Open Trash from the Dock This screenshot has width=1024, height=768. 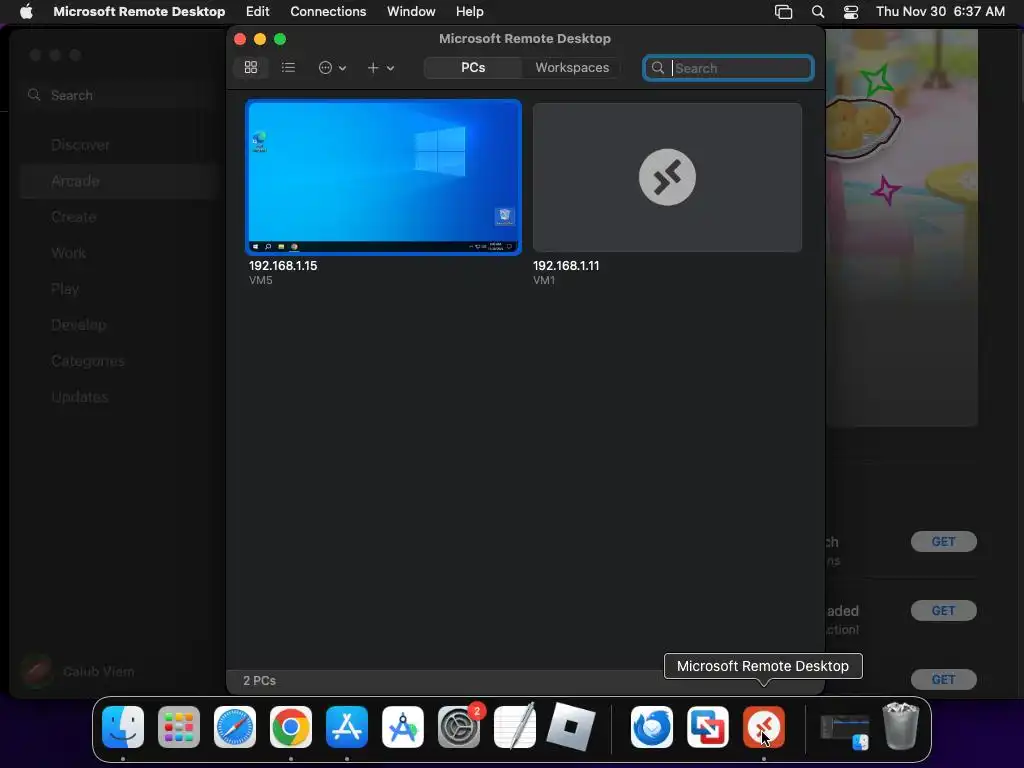tap(901, 726)
